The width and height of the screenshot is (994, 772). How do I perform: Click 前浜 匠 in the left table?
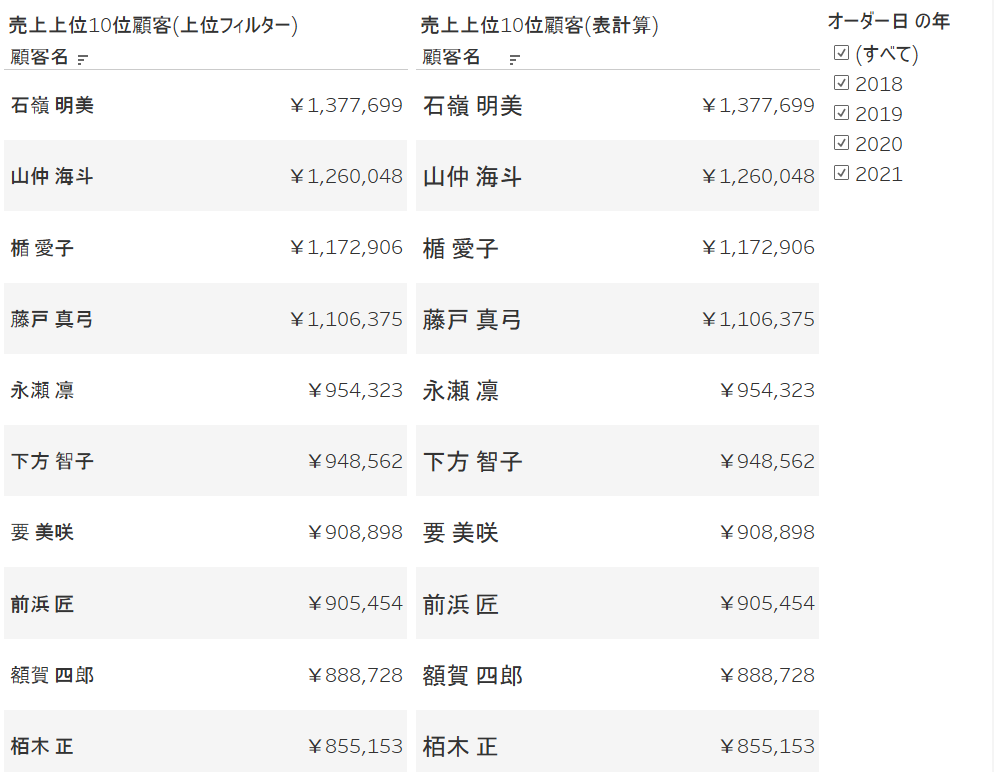coord(40,603)
